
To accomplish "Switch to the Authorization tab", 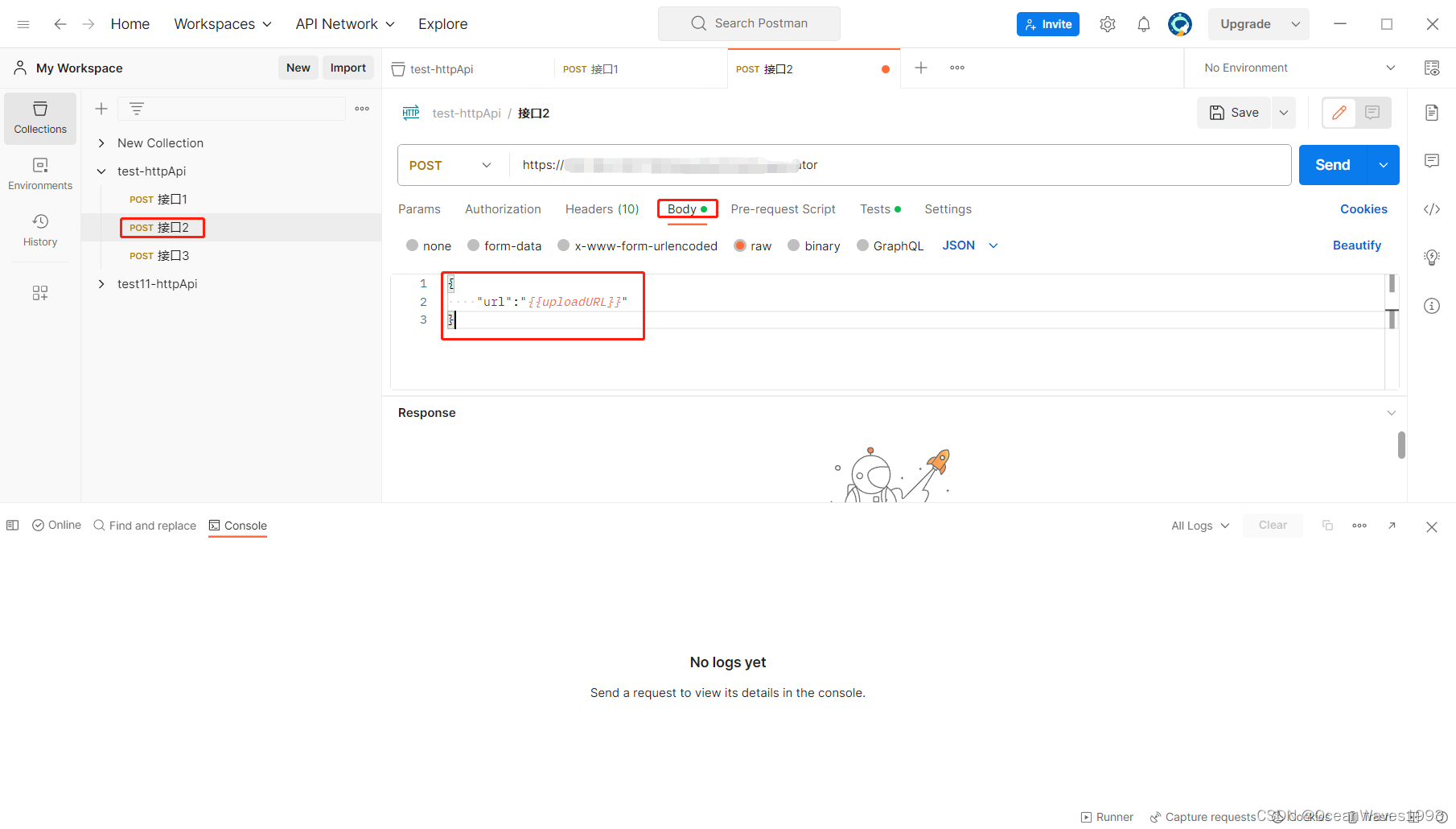I will pyautogui.click(x=503, y=209).
